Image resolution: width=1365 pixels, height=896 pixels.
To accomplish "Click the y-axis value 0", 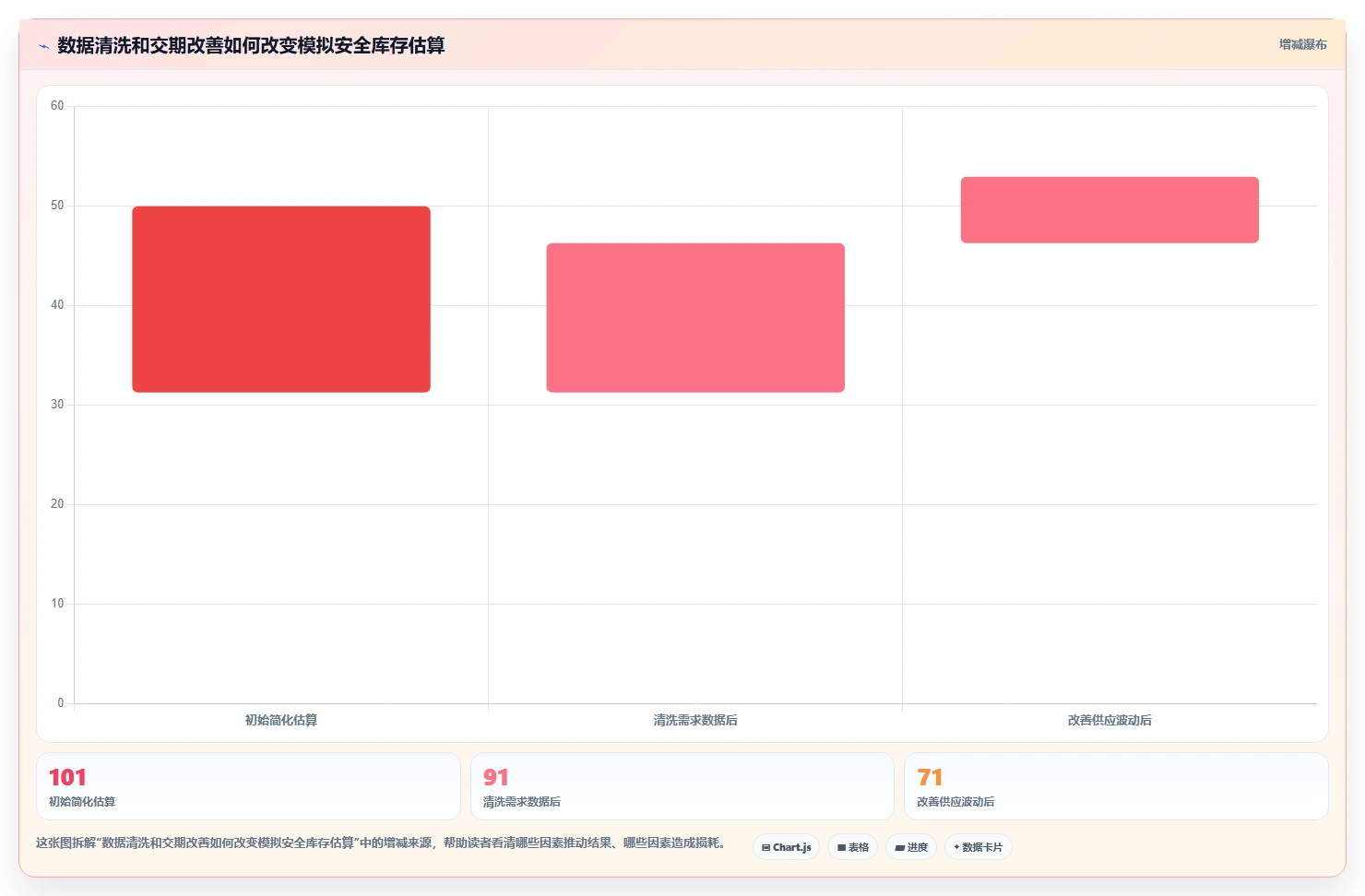I will (x=61, y=703).
